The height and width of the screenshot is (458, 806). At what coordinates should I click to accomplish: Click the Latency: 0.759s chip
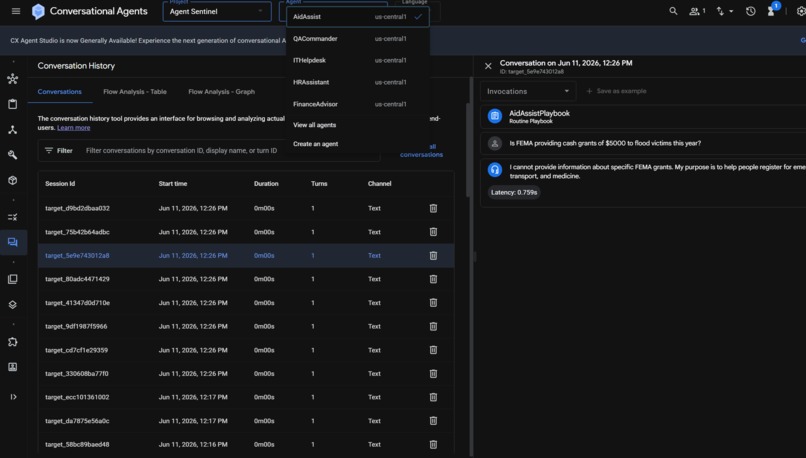tap(514, 192)
